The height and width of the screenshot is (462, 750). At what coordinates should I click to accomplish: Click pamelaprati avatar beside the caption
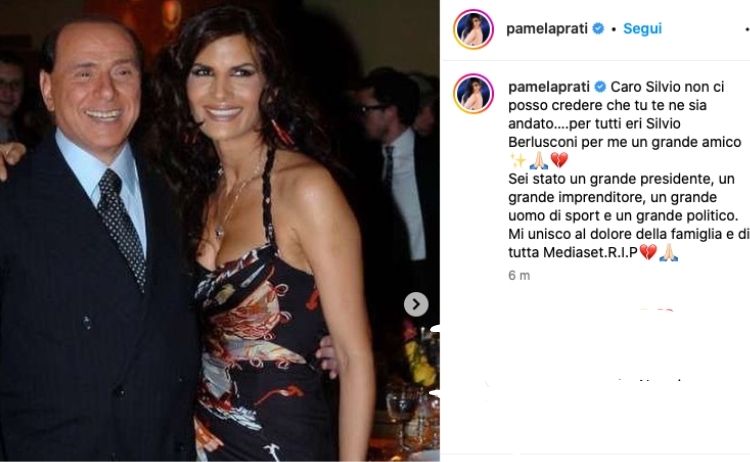tap(473, 93)
